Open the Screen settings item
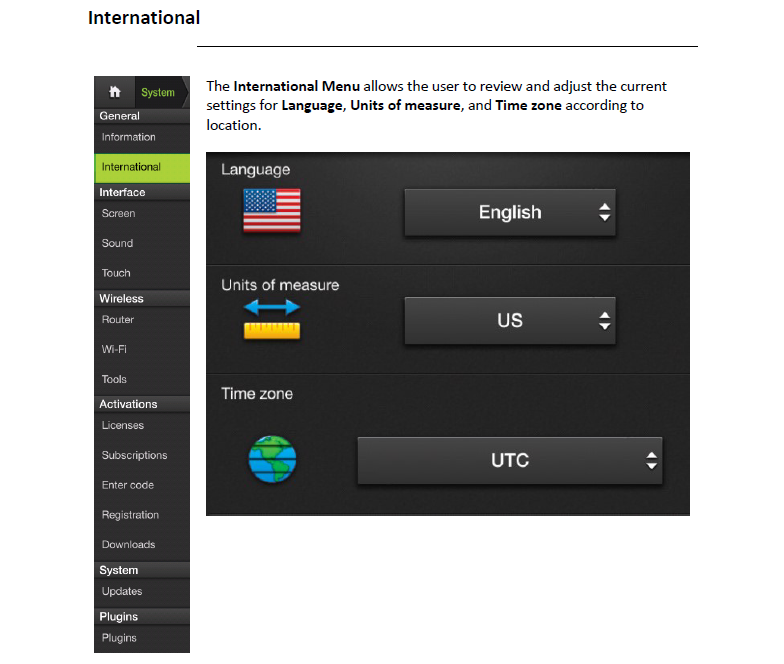This screenshot has width=784, height=664. [142, 214]
